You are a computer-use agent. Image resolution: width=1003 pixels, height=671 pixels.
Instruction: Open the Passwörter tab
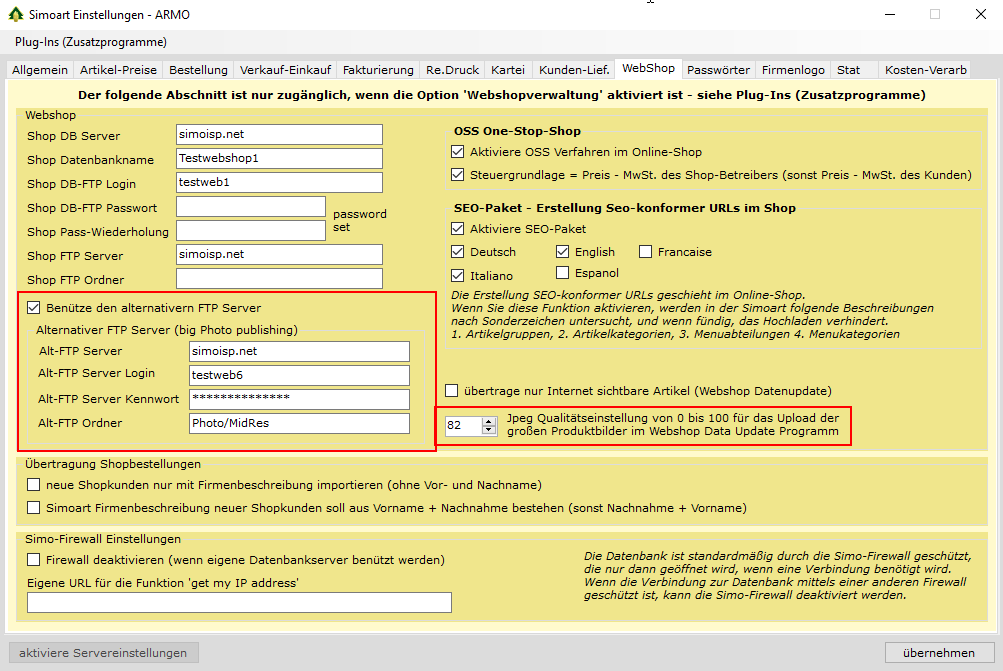[718, 70]
